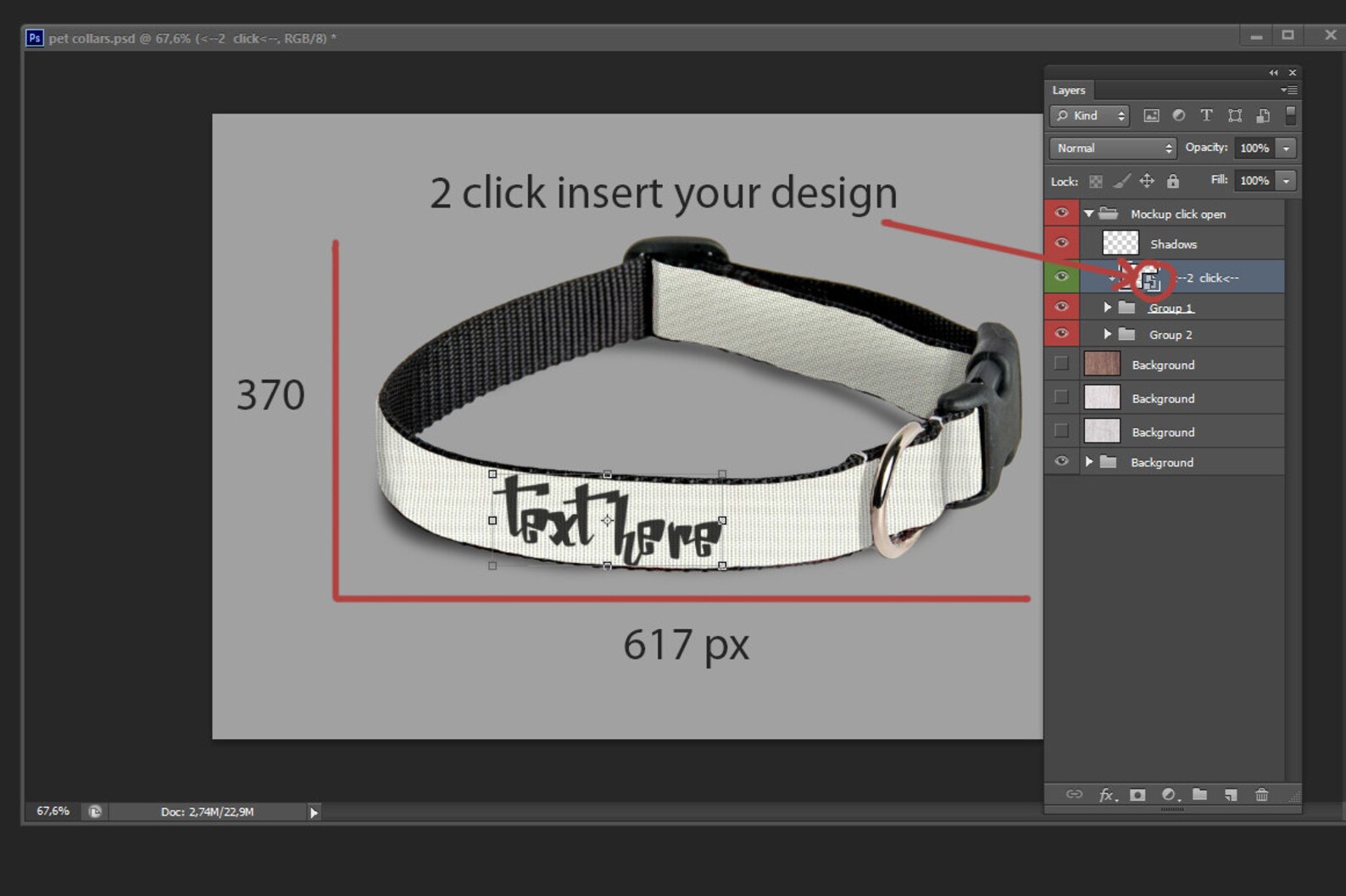Show the brown Background layer
Viewport: 1346px width, 896px height.
click(1061, 364)
